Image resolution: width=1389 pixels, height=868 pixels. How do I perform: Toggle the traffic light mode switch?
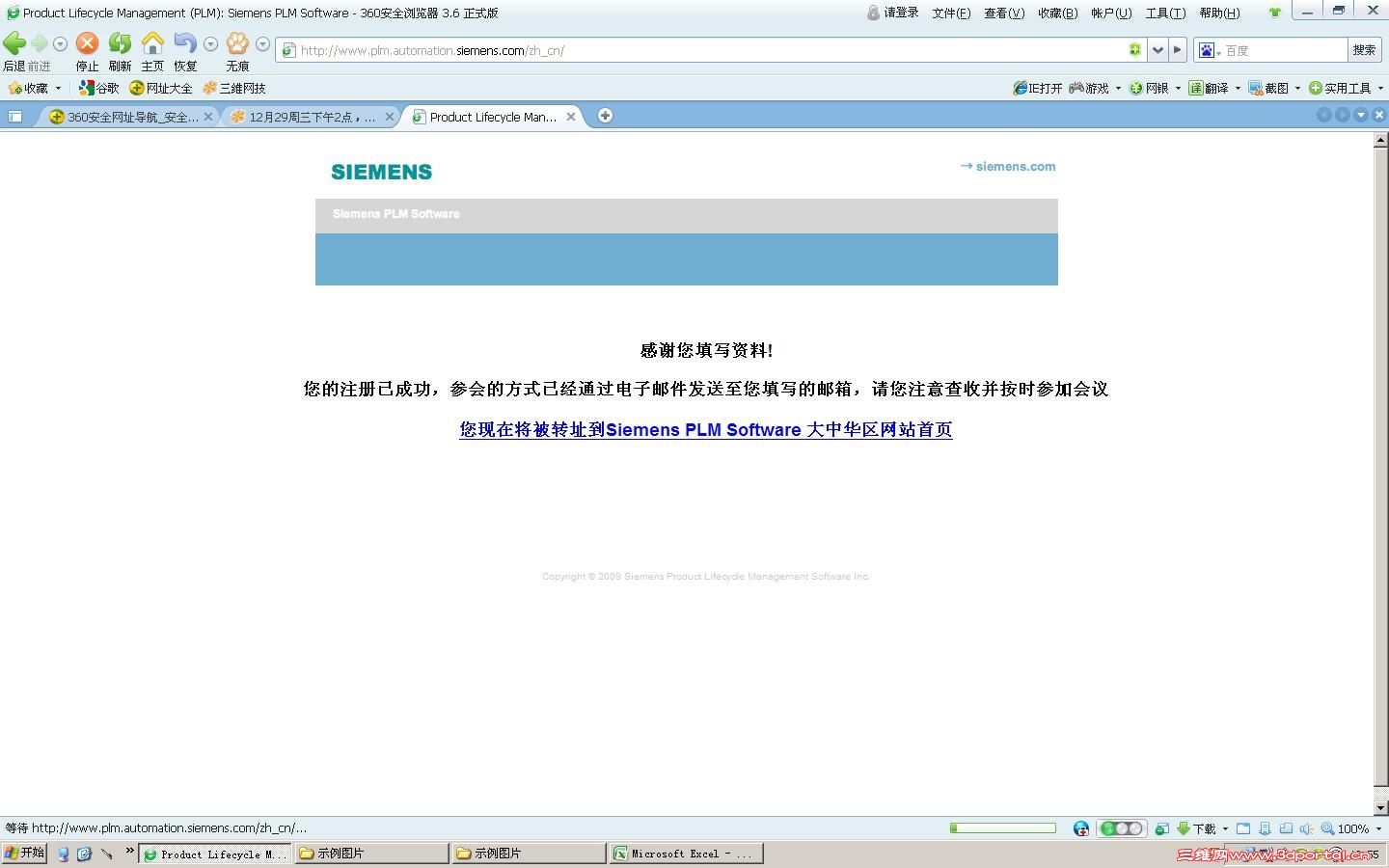1121,828
